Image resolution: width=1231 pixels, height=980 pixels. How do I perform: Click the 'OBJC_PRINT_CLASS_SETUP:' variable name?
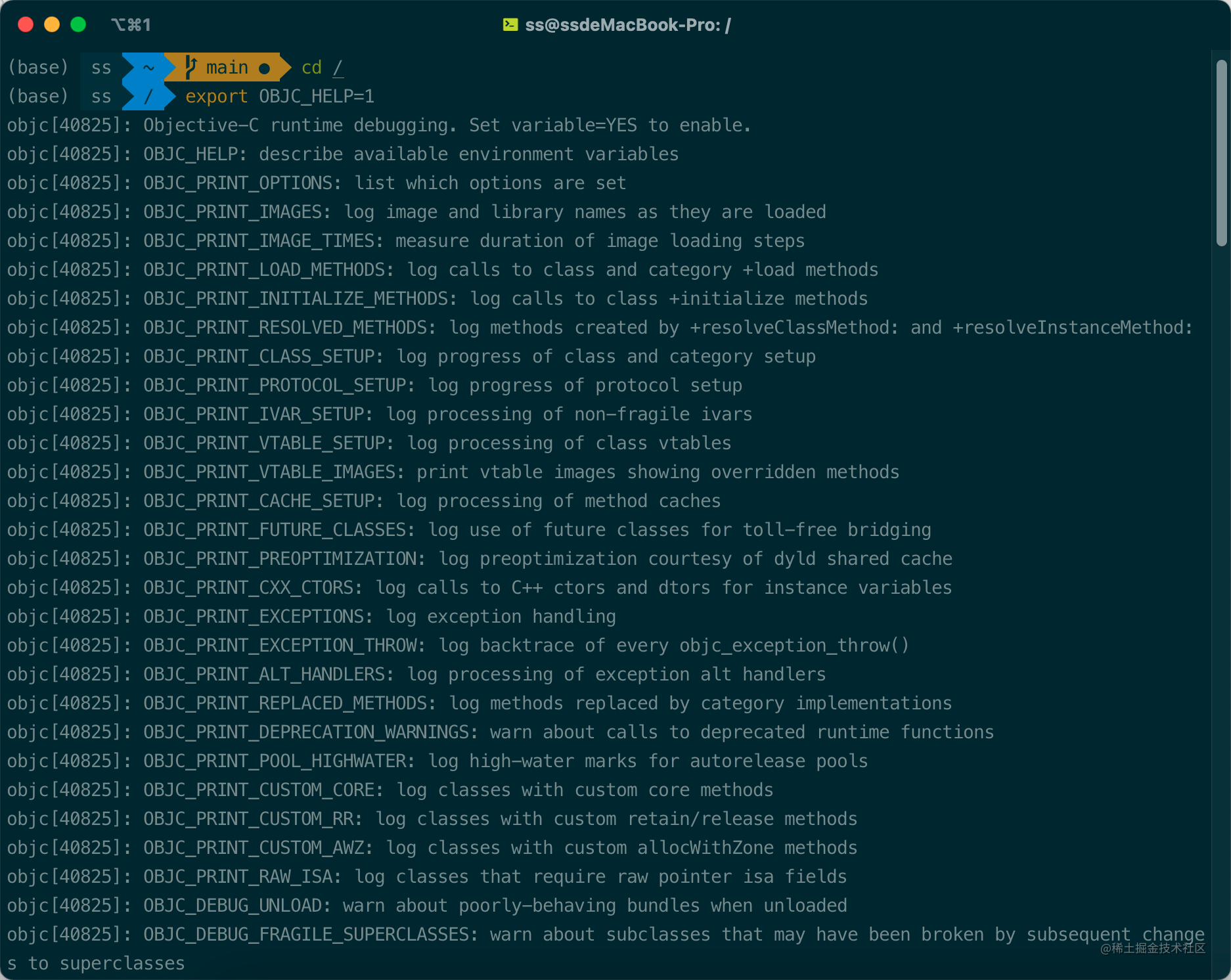(x=263, y=357)
